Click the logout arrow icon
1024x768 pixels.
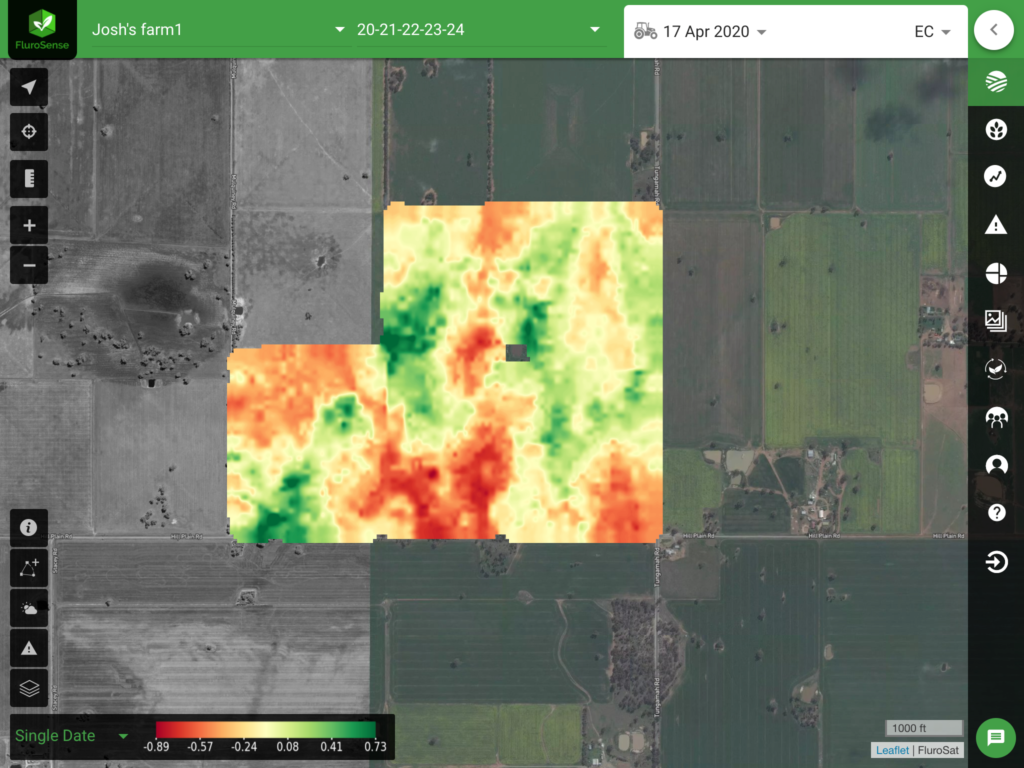996,562
